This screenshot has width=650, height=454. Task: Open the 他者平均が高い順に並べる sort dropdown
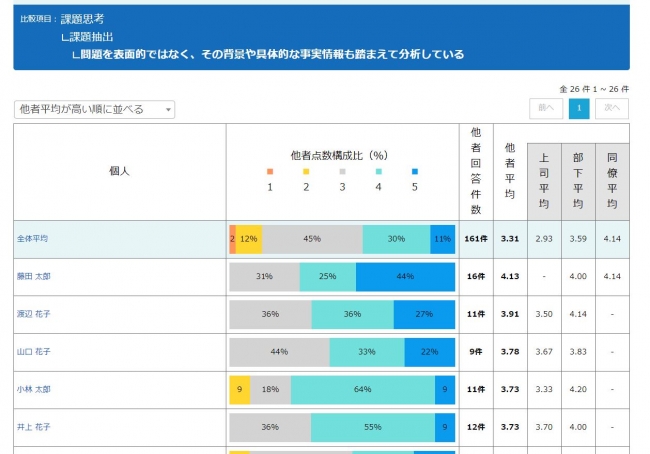(95, 109)
